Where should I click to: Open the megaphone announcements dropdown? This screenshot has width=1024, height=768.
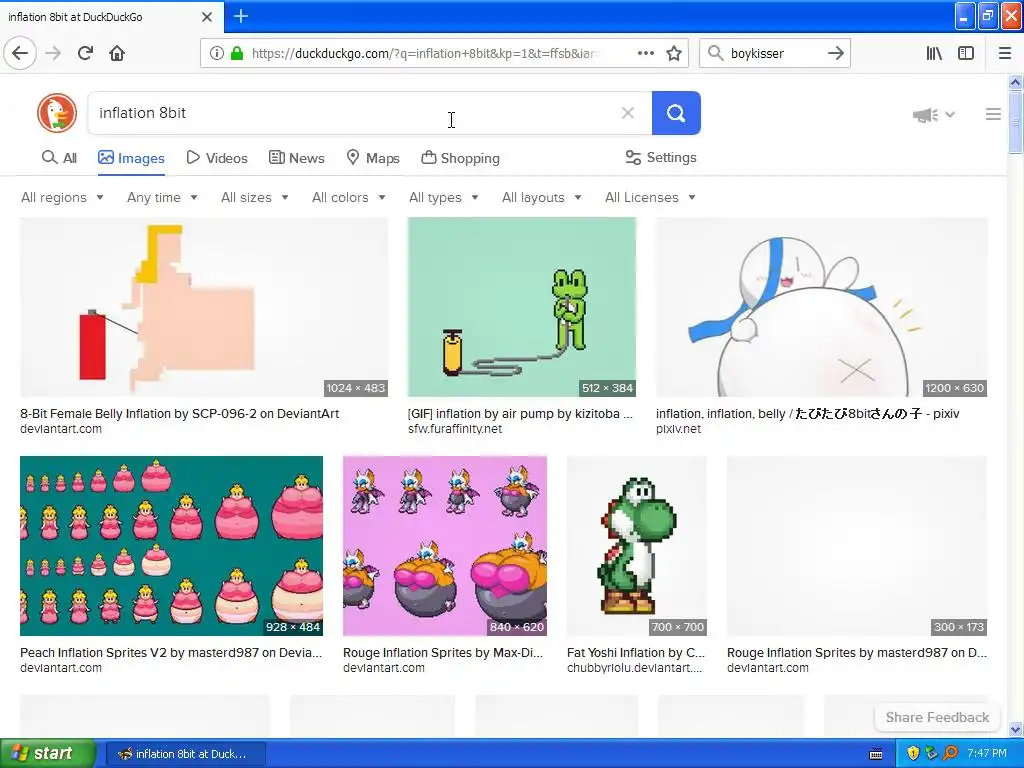coord(934,115)
